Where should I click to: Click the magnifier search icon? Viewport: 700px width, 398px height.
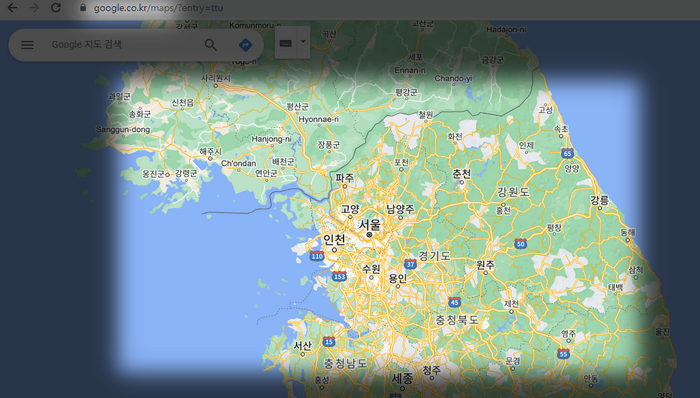coord(211,45)
